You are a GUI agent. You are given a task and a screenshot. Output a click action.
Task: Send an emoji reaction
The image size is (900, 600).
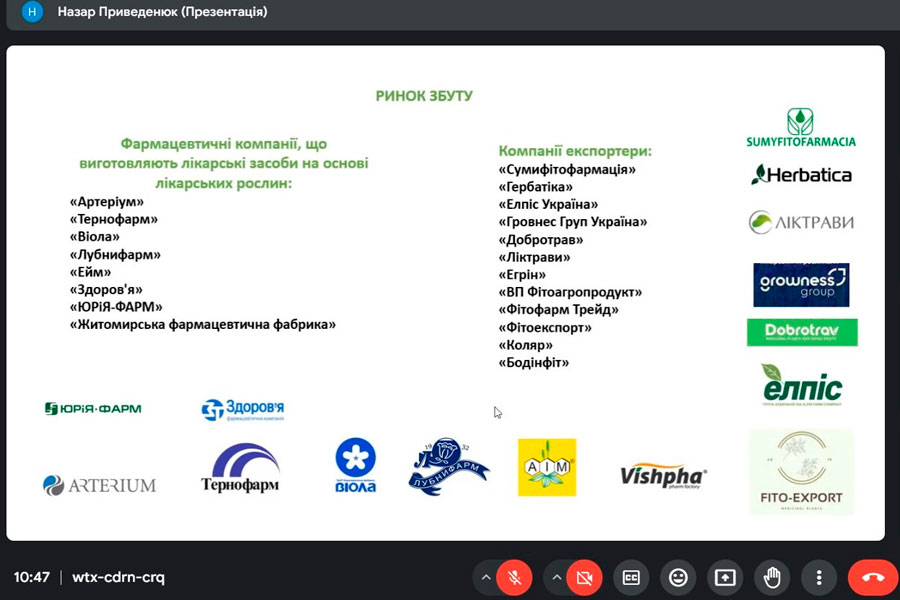tap(678, 577)
